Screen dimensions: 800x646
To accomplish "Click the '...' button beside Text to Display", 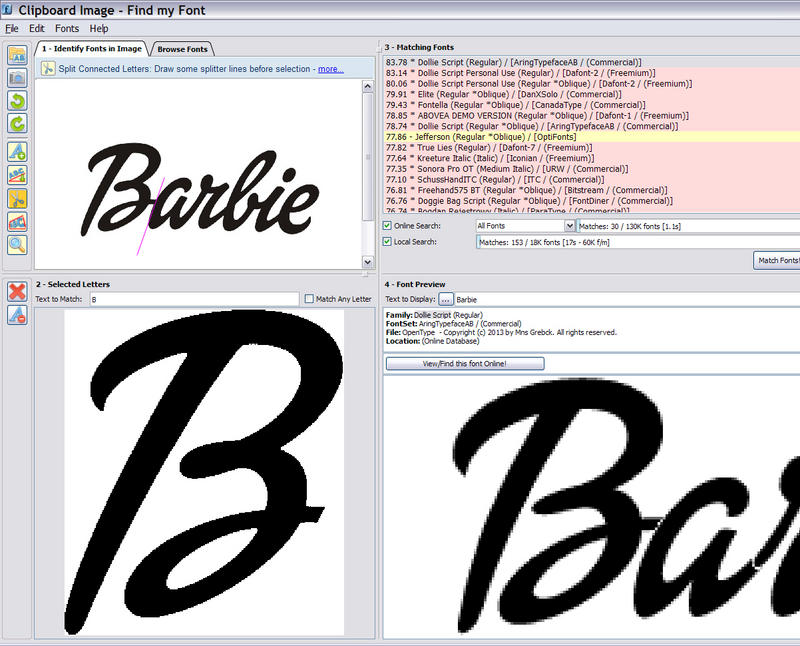I will tap(445, 299).
